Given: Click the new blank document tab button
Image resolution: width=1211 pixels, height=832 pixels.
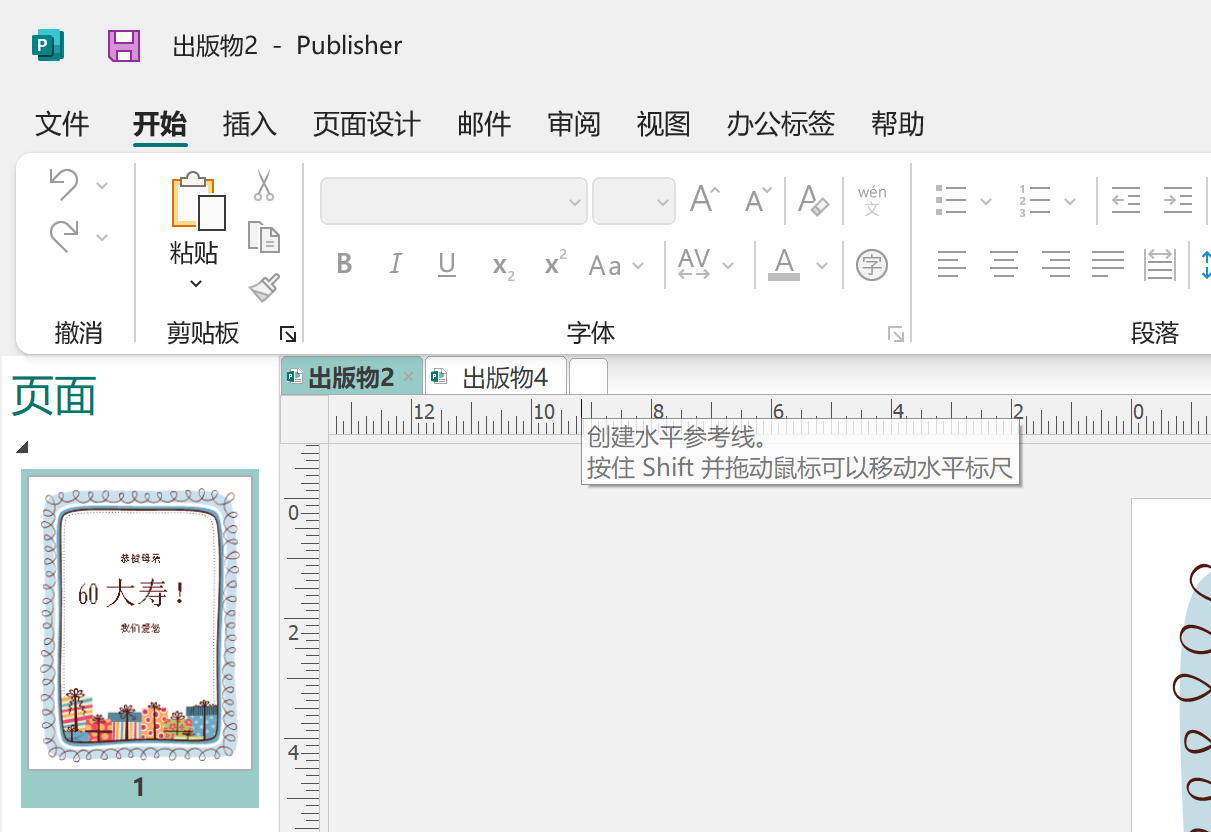Looking at the screenshot, I should pyautogui.click(x=588, y=377).
